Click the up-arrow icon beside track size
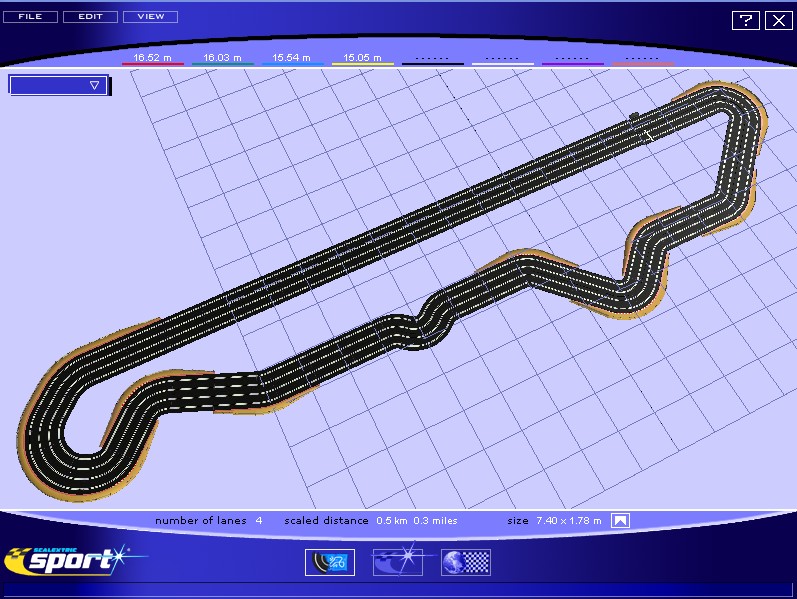This screenshot has height=599, width=797. 620,520
